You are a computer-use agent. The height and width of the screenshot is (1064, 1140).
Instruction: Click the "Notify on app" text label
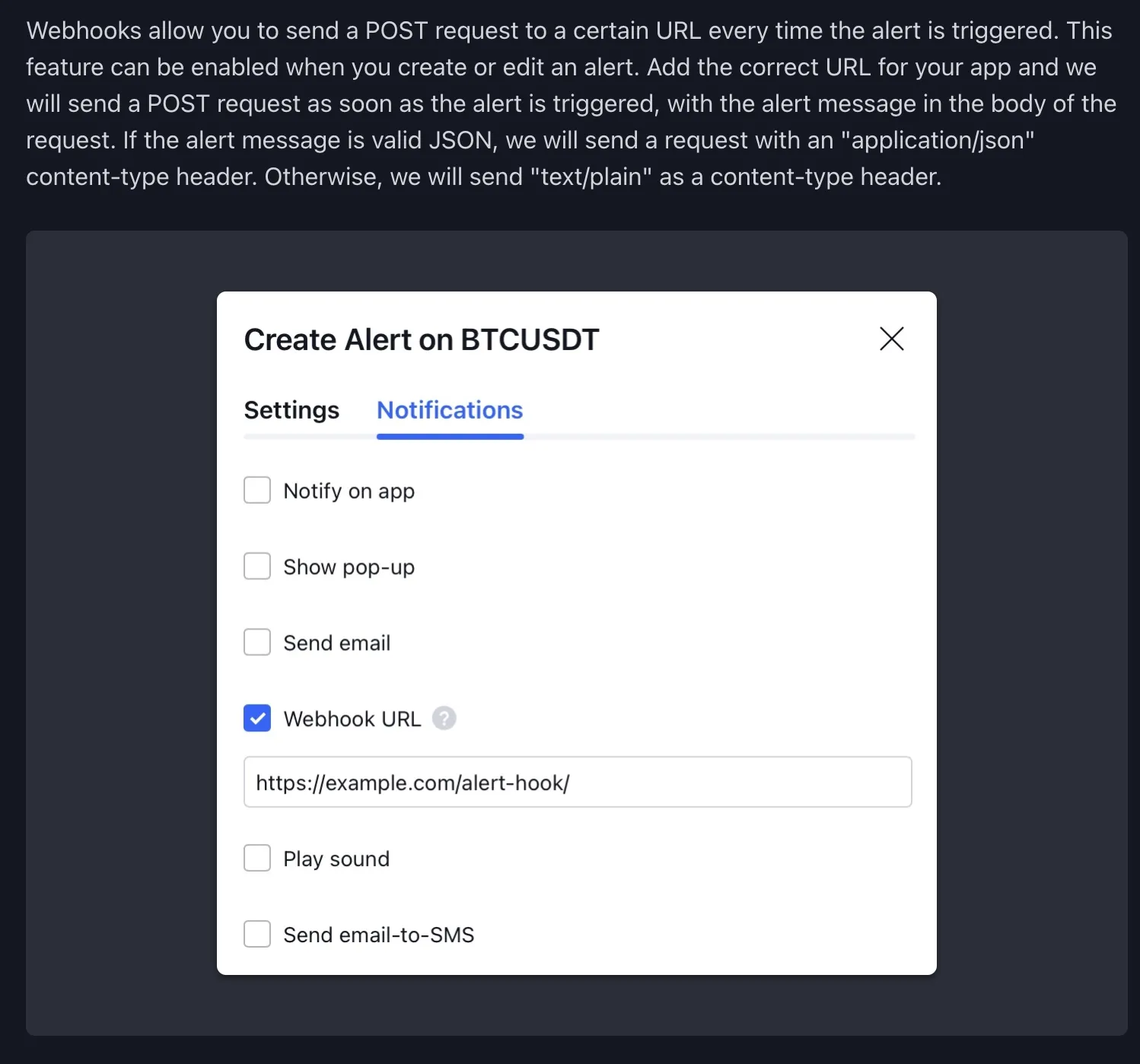click(349, 491)
